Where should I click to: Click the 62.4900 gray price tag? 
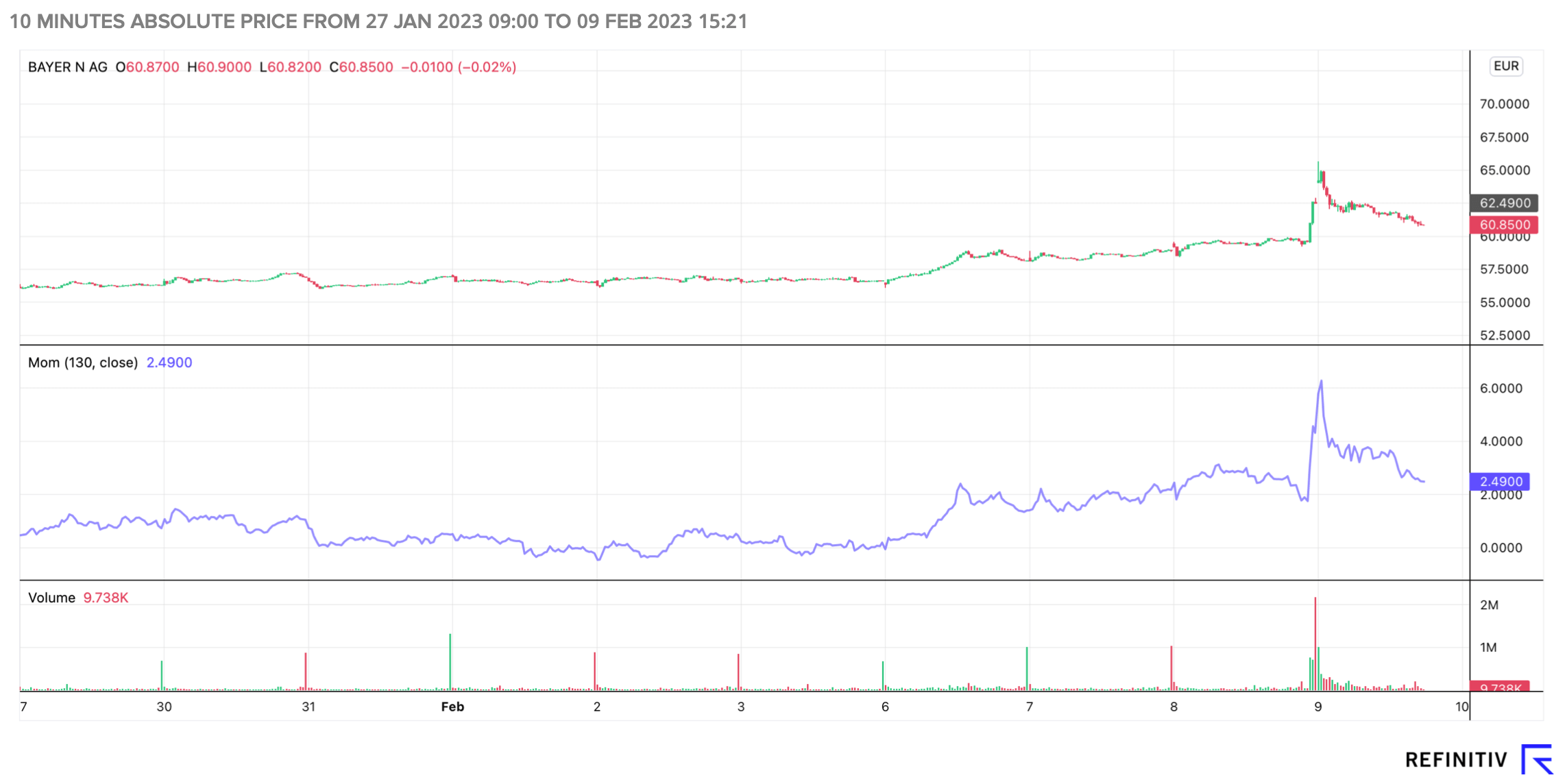(1504, 203)
